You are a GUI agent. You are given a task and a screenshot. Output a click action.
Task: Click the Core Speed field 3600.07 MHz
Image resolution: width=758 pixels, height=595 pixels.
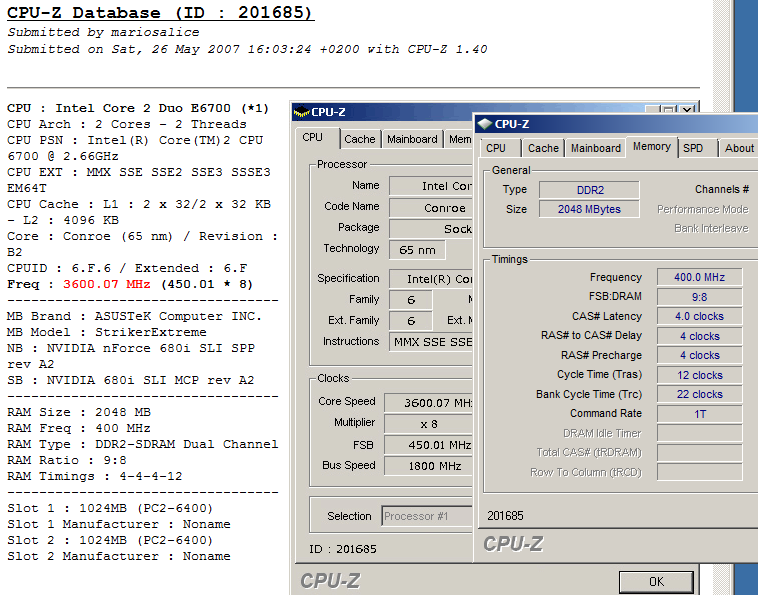click(x=428, y=403)
